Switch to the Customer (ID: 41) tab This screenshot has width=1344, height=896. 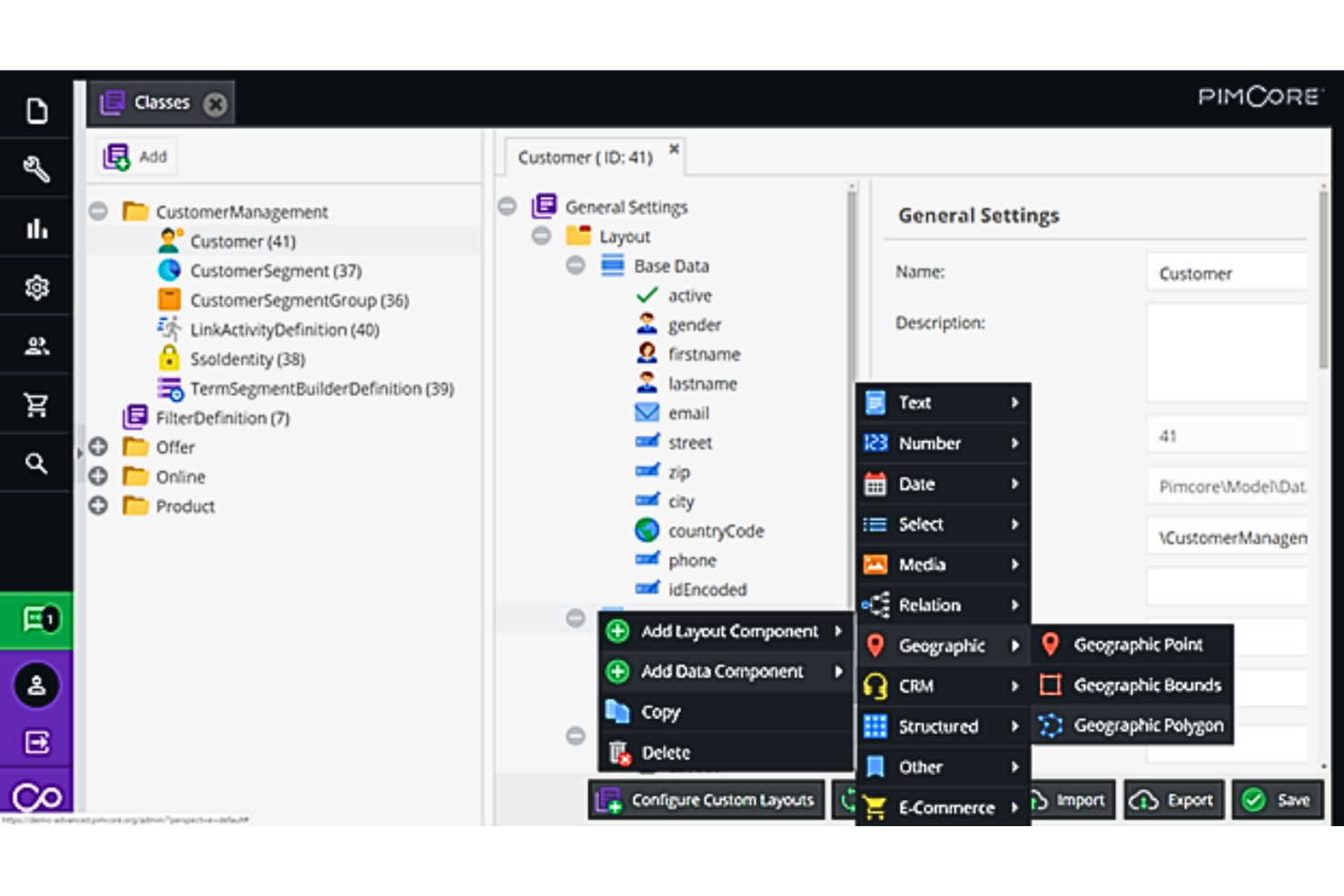click(x=585, y=157)
